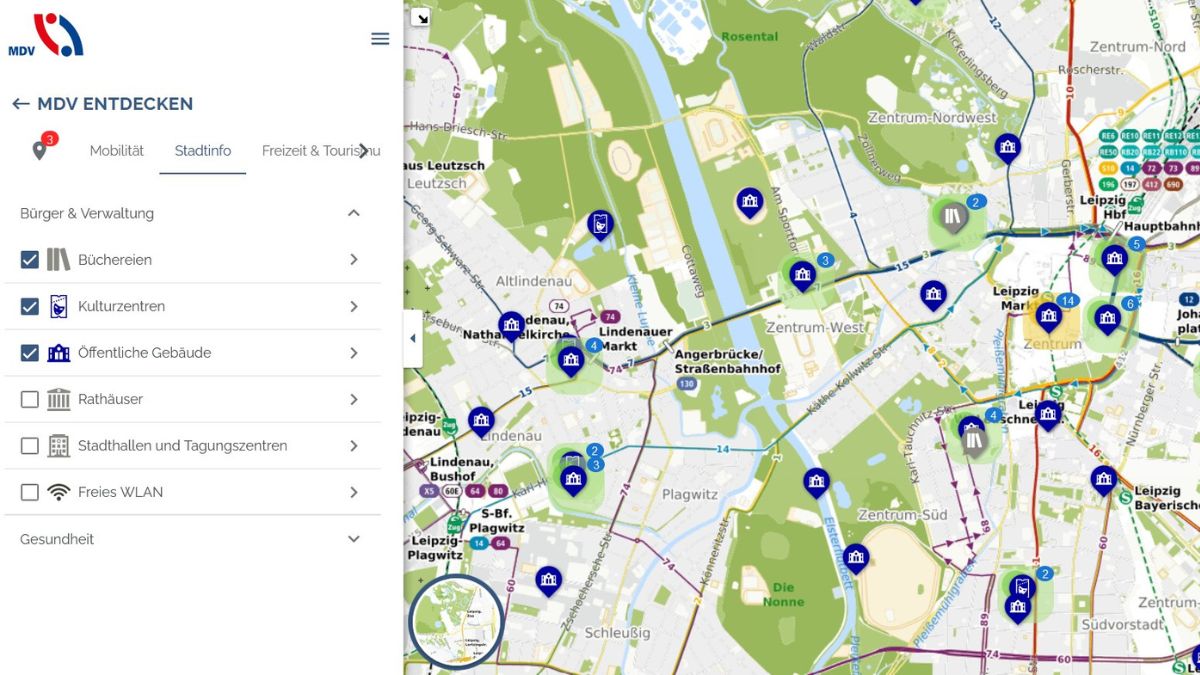The height and width of the screenshot is (675, 1200).
Task: Show more tabs with the right arrow
Action: pos(363,151)
